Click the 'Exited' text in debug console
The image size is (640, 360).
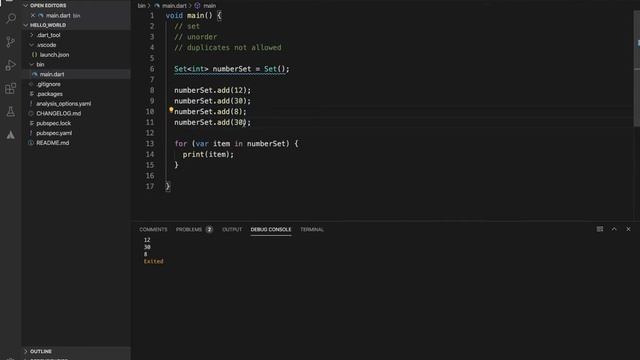point(153,261)
